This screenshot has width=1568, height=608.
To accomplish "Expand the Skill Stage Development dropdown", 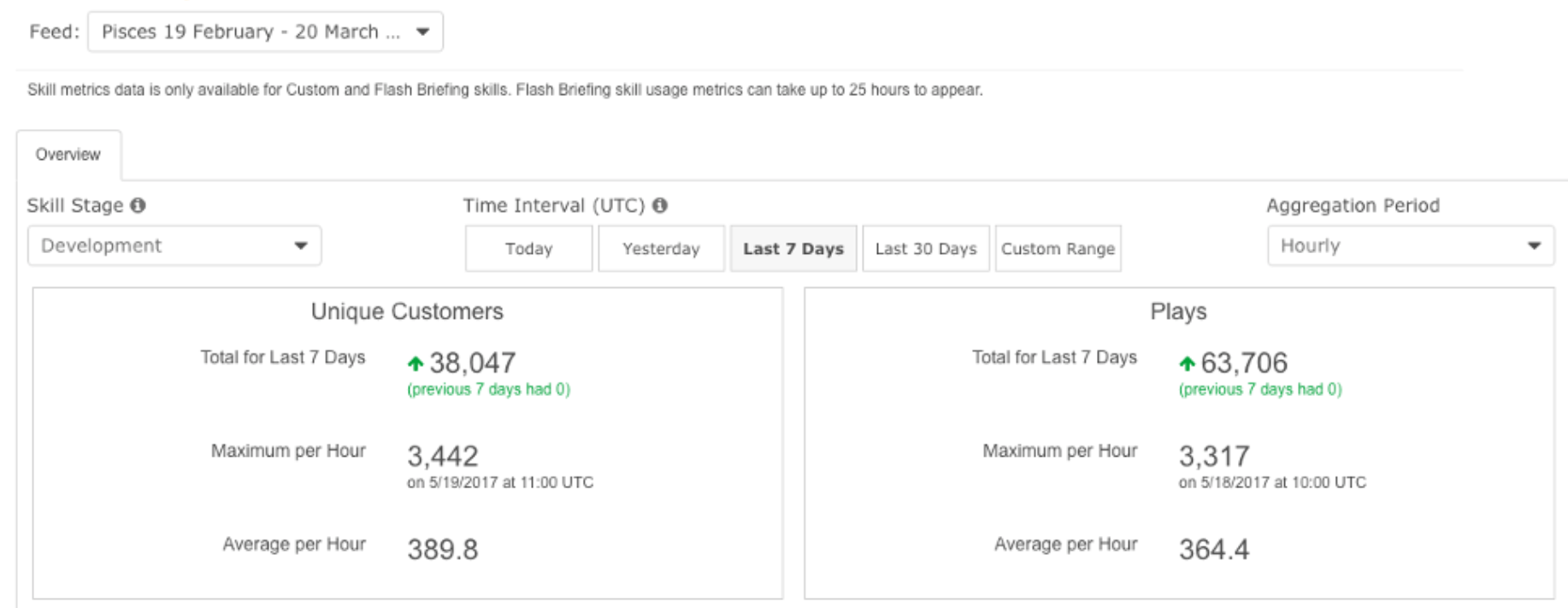I will pyautogui.click(x=174, y=246).
